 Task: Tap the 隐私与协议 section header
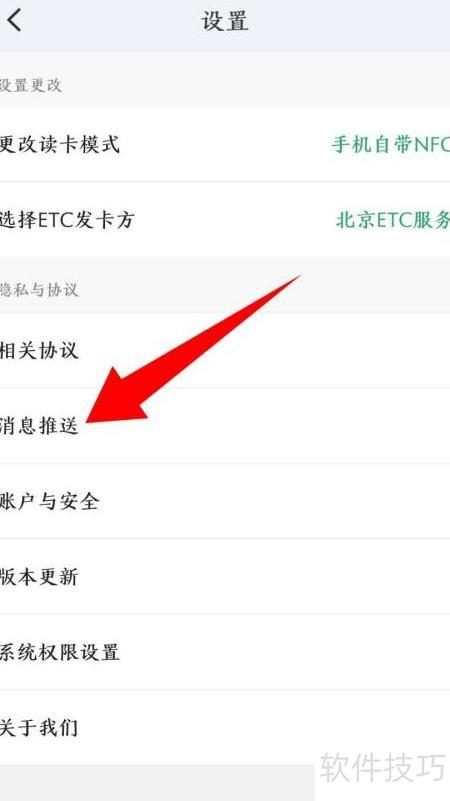click(39, 290)
